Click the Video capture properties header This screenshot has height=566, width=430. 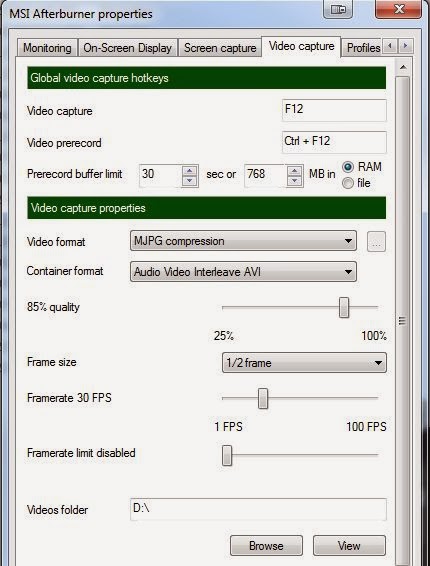tap(207, 208)
